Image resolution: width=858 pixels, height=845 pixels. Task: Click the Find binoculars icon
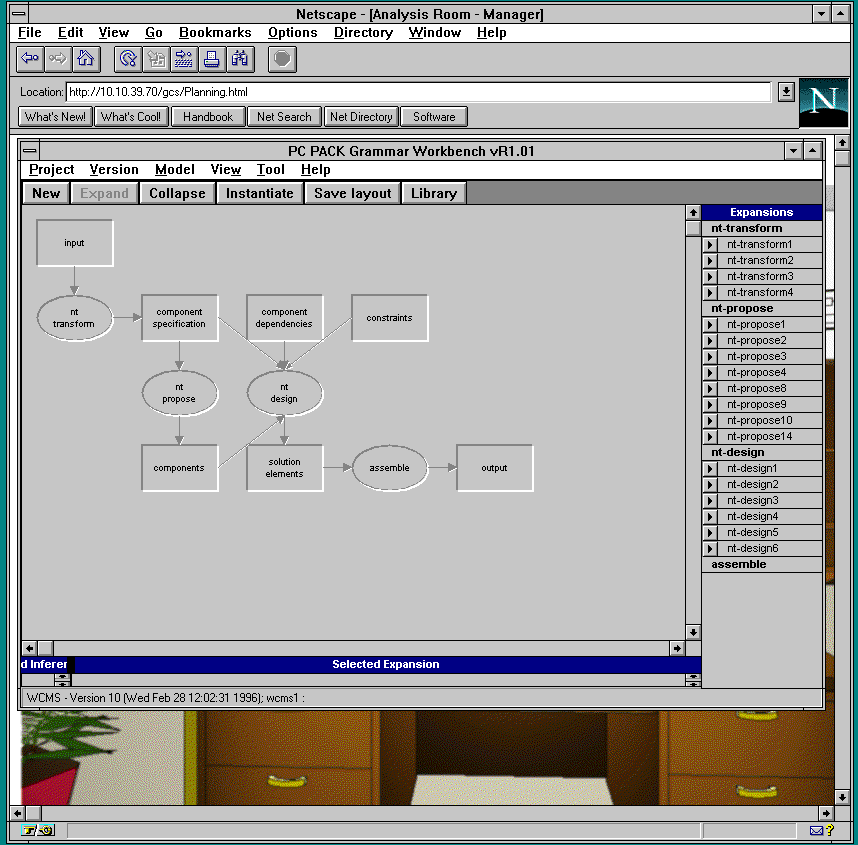pos(240,59)
